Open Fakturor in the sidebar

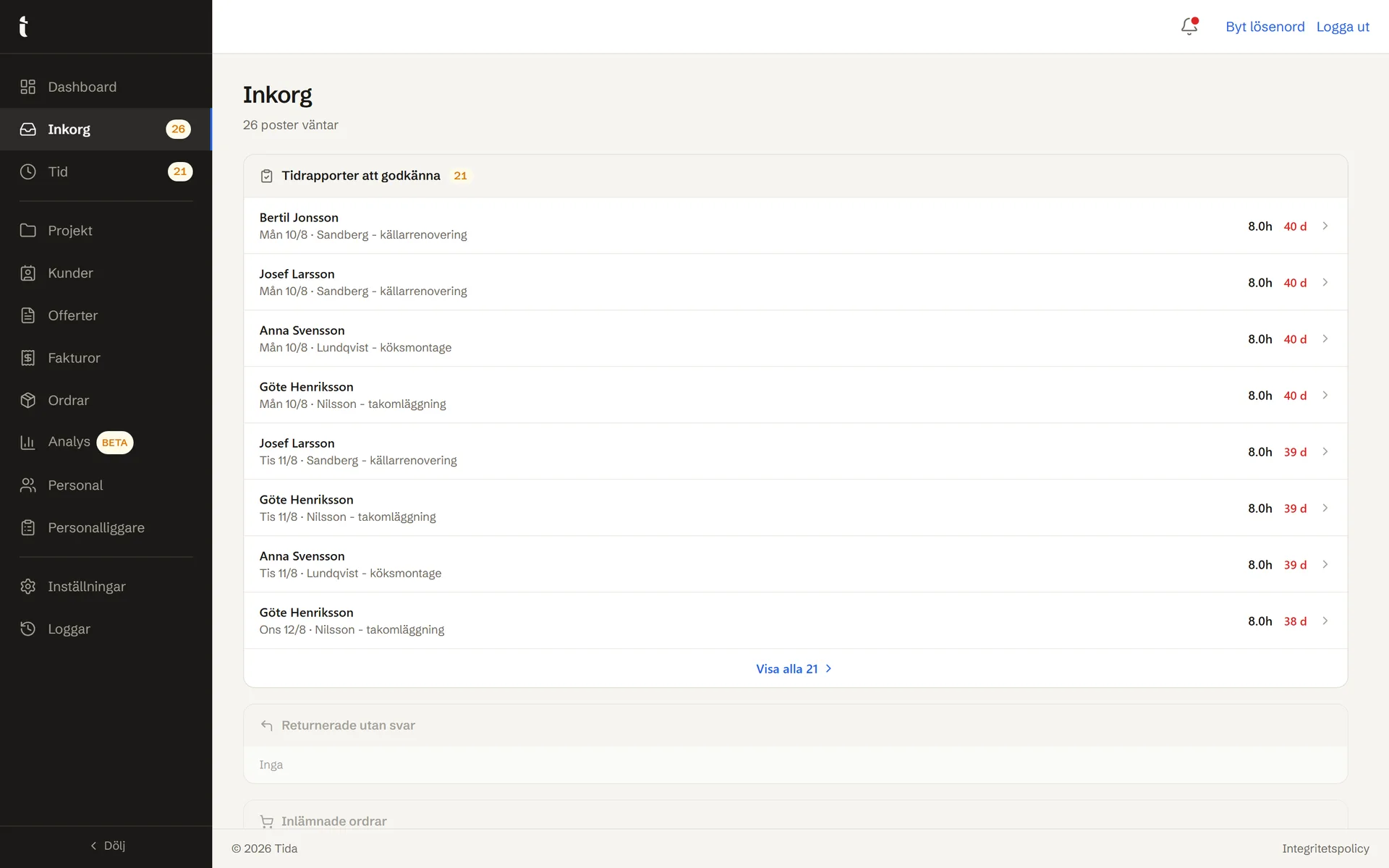[x=106, y=358]
